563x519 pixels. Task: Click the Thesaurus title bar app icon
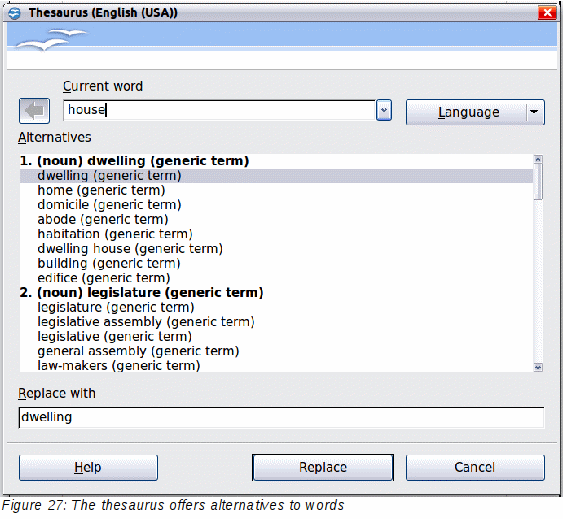click(x=15, y=13)
